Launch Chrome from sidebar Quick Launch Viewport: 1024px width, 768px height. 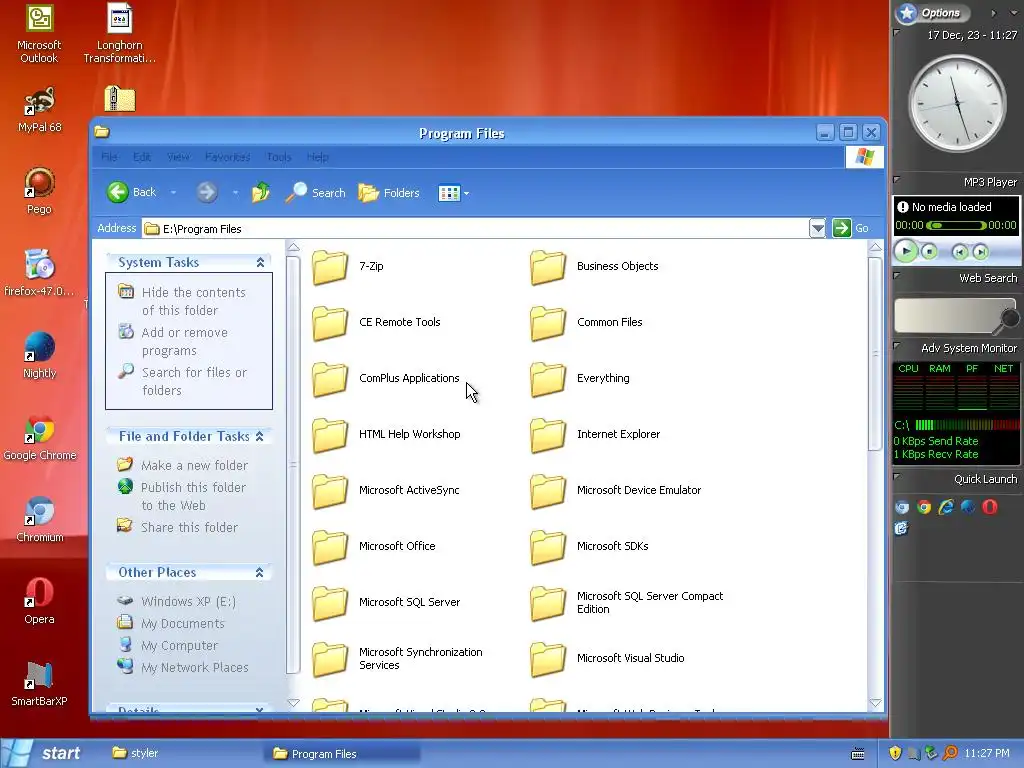(923, 507)
